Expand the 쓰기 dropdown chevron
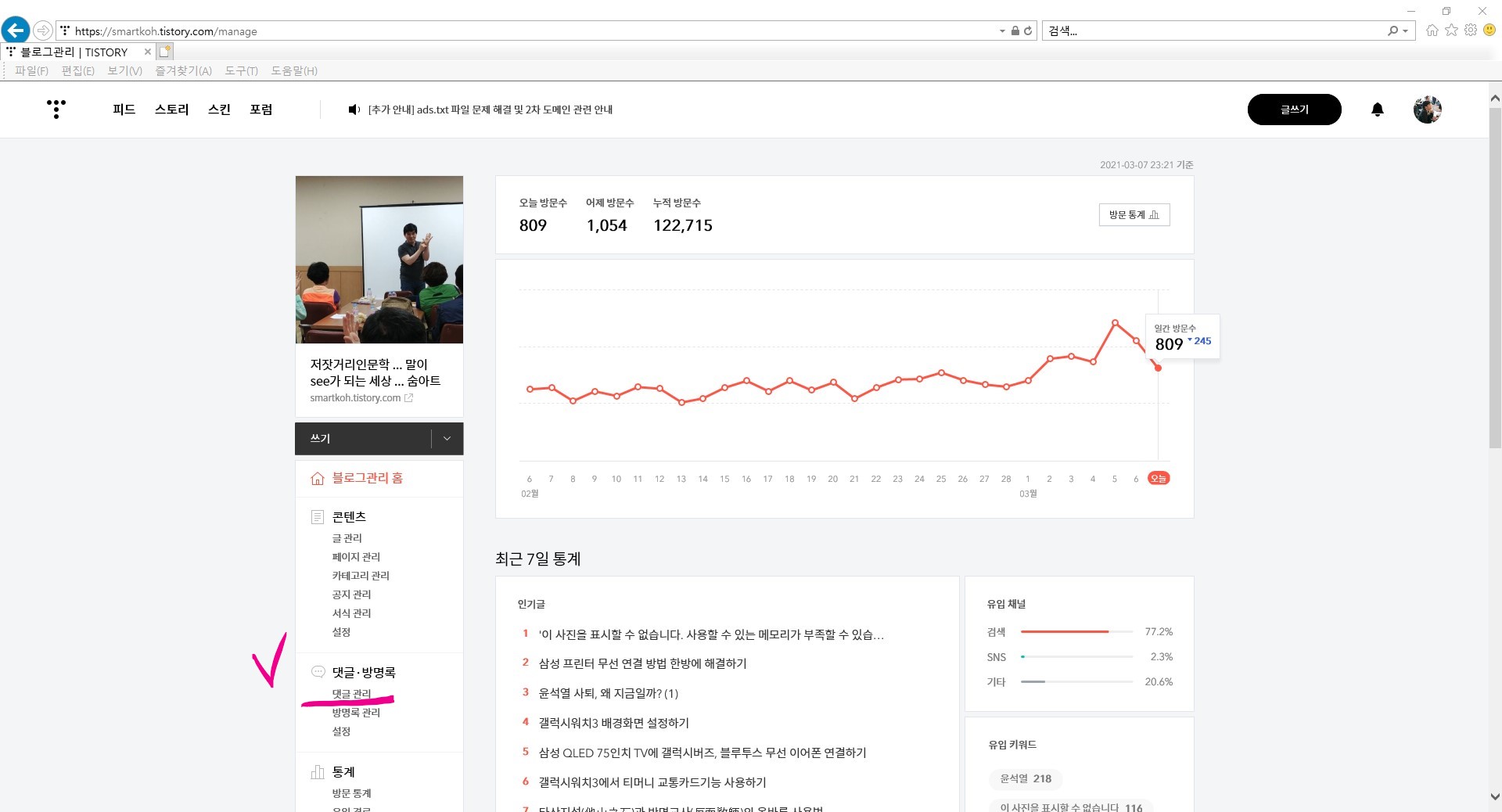The height and width of the screenshot is (812, 1502). [x=447, y=439]
